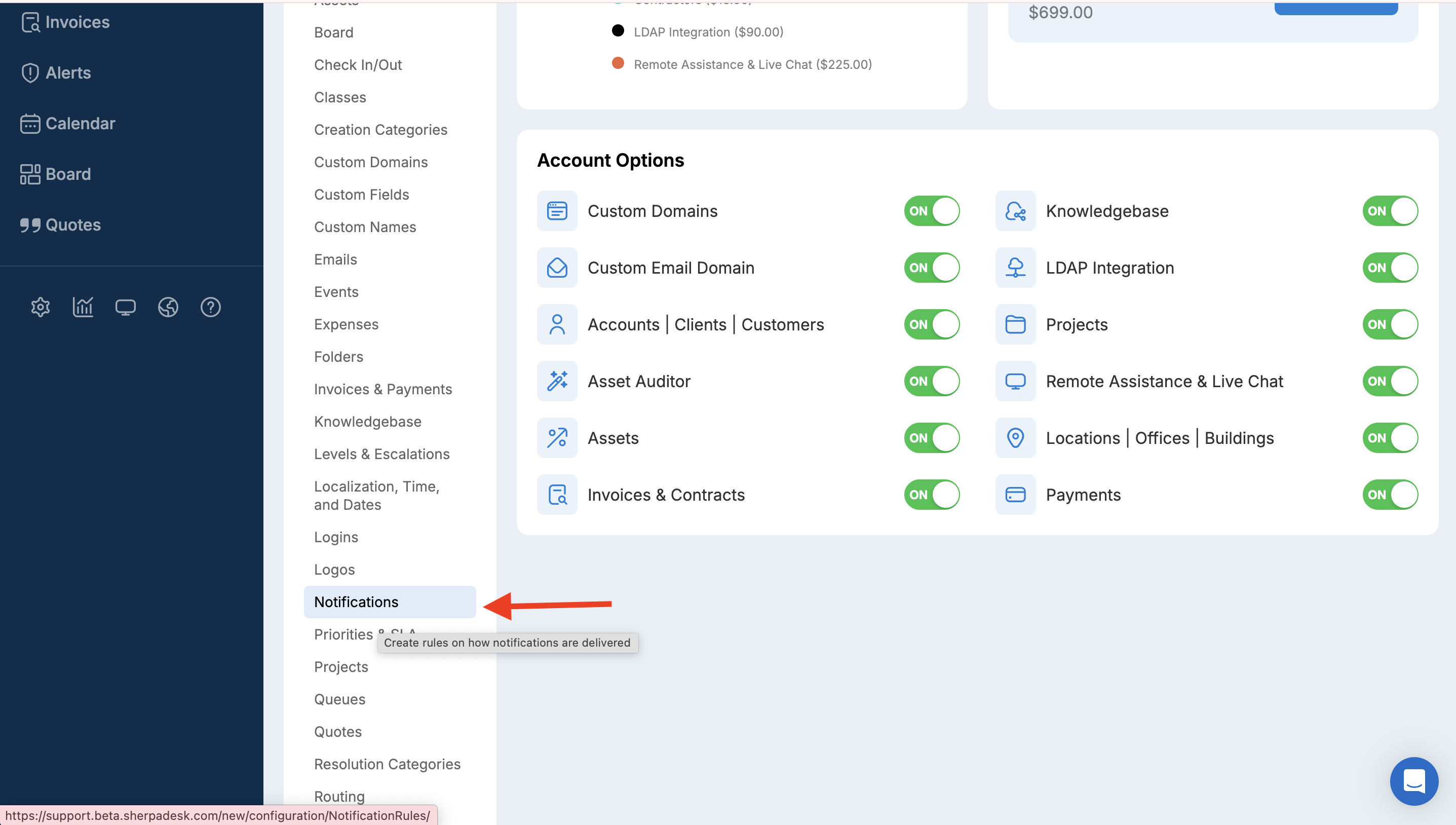Click the monitor screen icon in sidebar

(125, 307)
